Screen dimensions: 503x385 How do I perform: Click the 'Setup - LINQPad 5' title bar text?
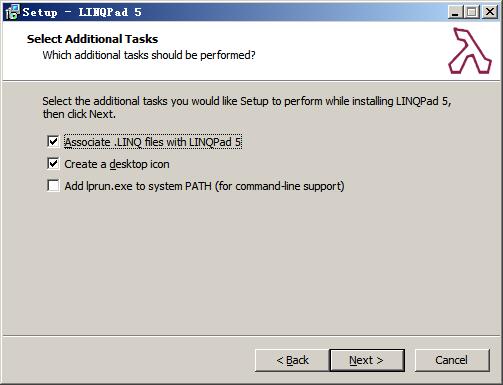click(82, 12)
